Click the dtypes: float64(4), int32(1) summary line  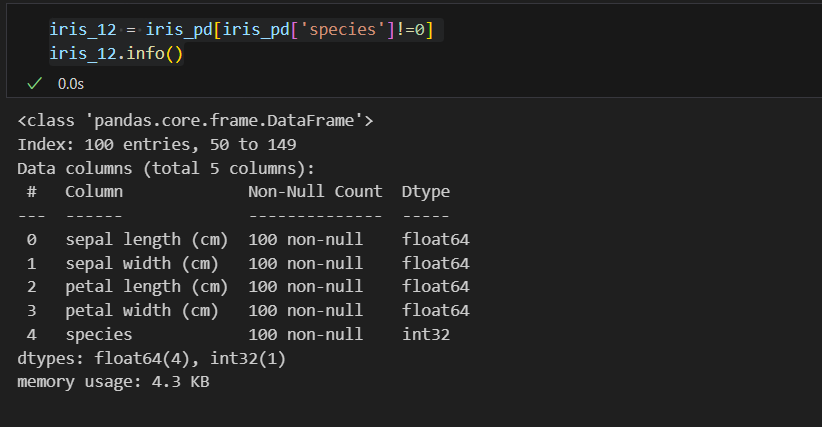click(x=152, y=359)
